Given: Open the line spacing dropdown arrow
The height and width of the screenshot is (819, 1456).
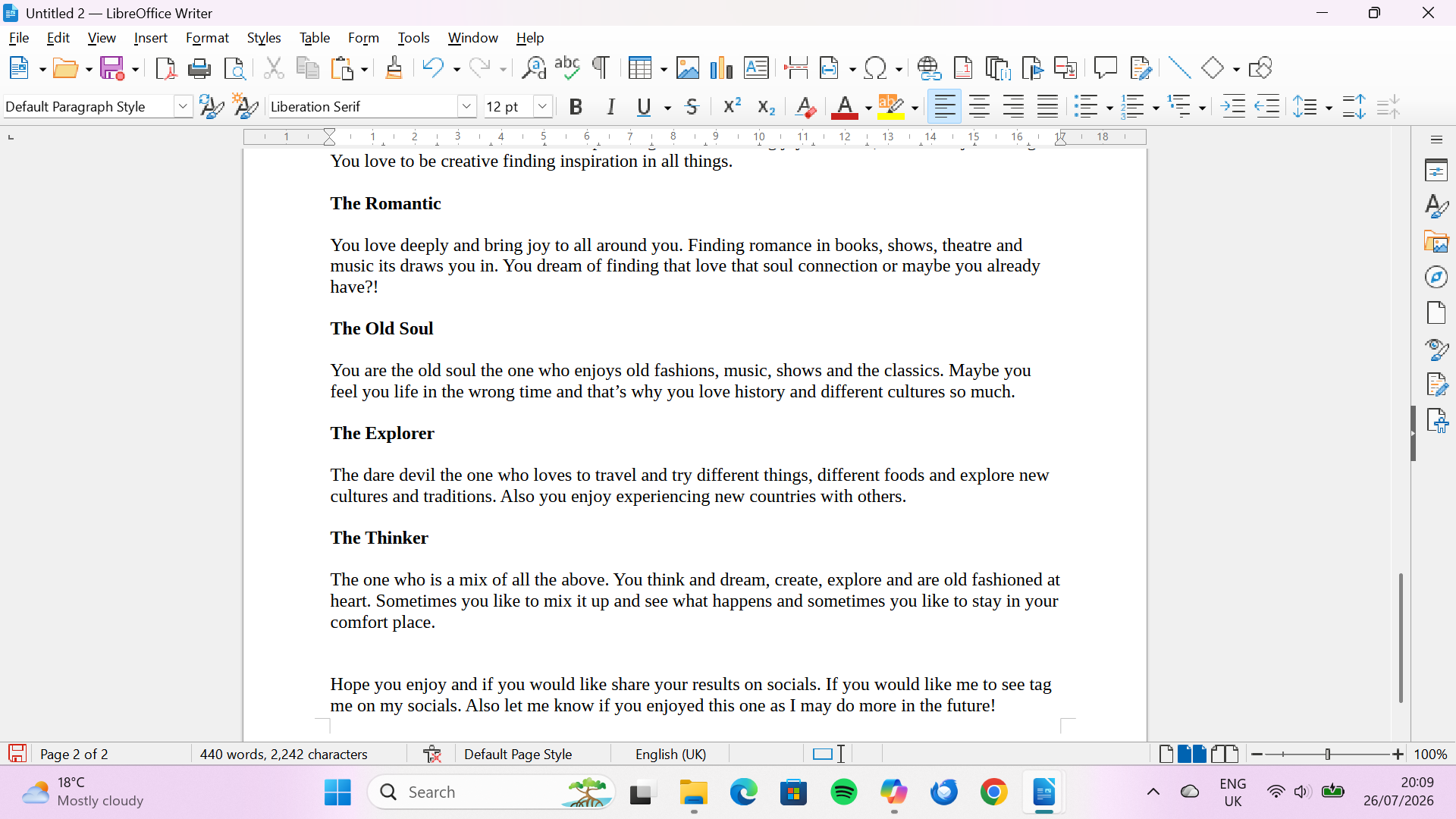Looking at the screenshot, I should [1329, 108].
